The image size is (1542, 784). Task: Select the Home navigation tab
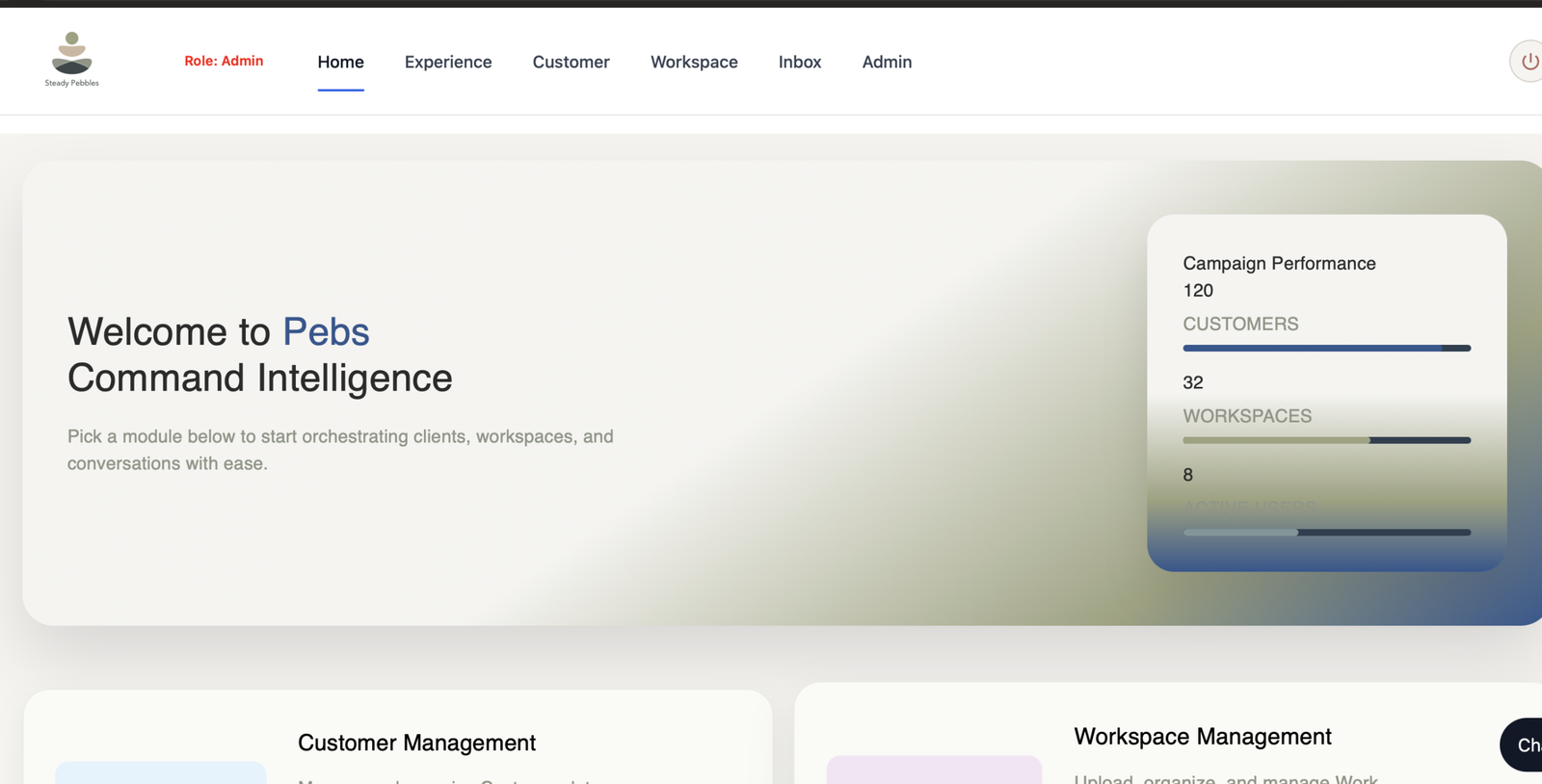[340, 62]
